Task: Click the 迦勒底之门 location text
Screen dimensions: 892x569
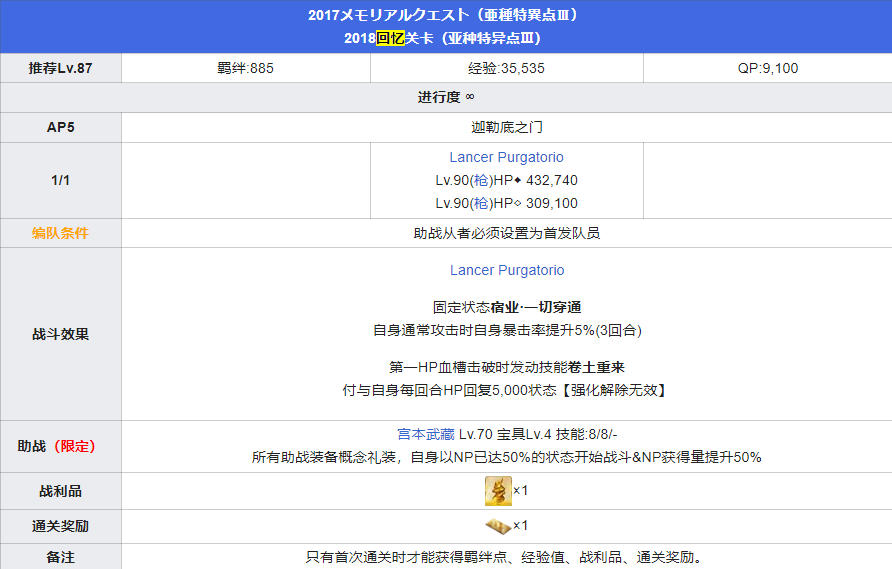Action: point(507,127)
